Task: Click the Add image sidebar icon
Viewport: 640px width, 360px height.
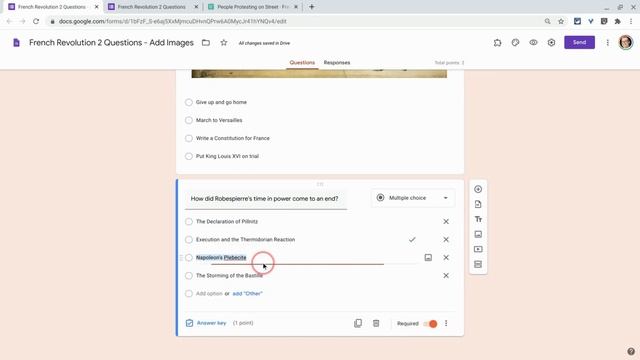Action: tap(478, 234)
